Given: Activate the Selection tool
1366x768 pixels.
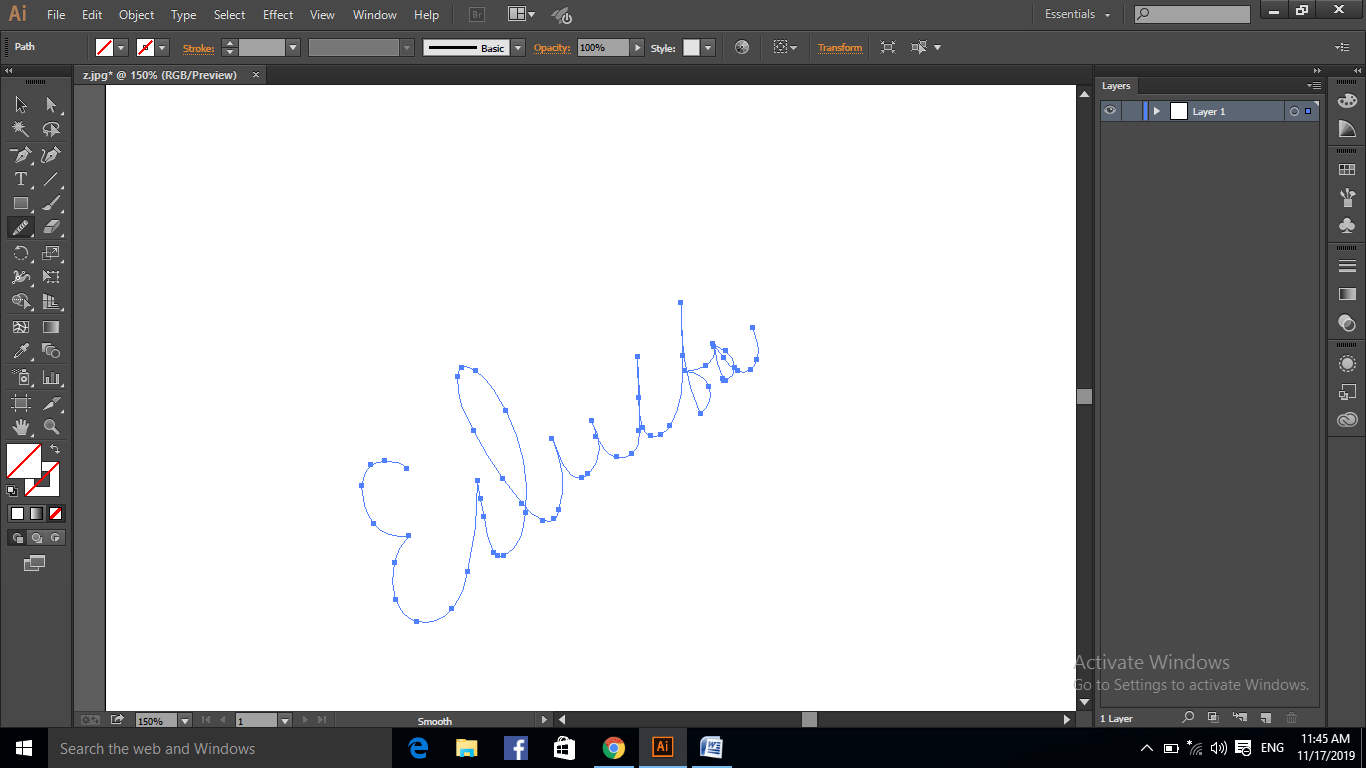Looking at the screenshot, I should [20, 103].
